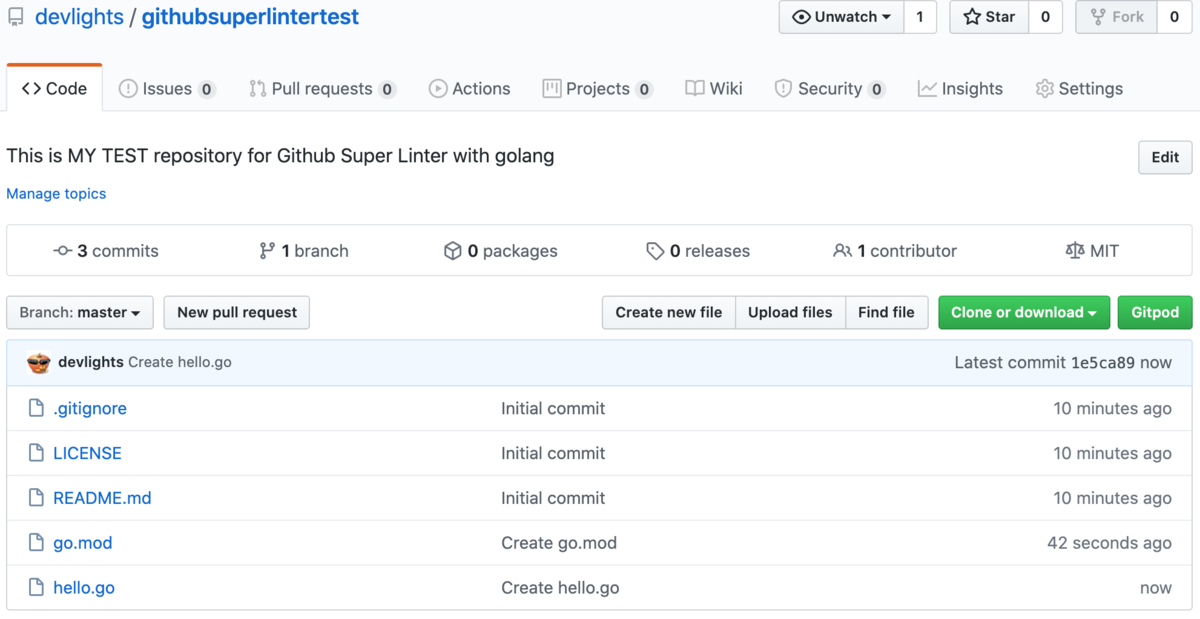Open the Projects tab
The image size is (1200, 619).
pyautogui.click(x=597, y=89)
